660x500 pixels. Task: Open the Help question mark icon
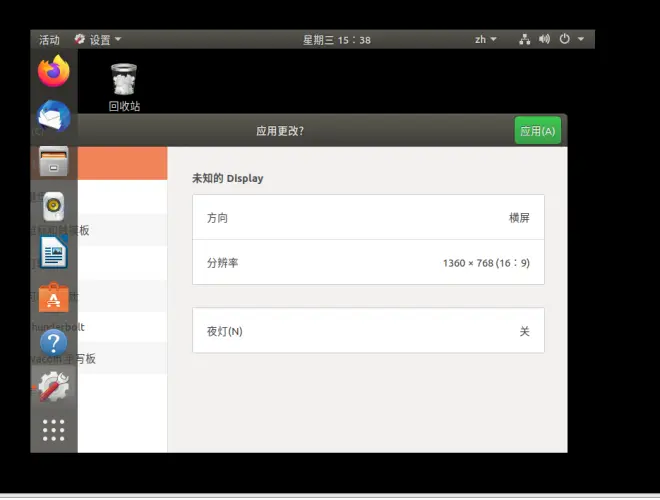coord(53,343)
